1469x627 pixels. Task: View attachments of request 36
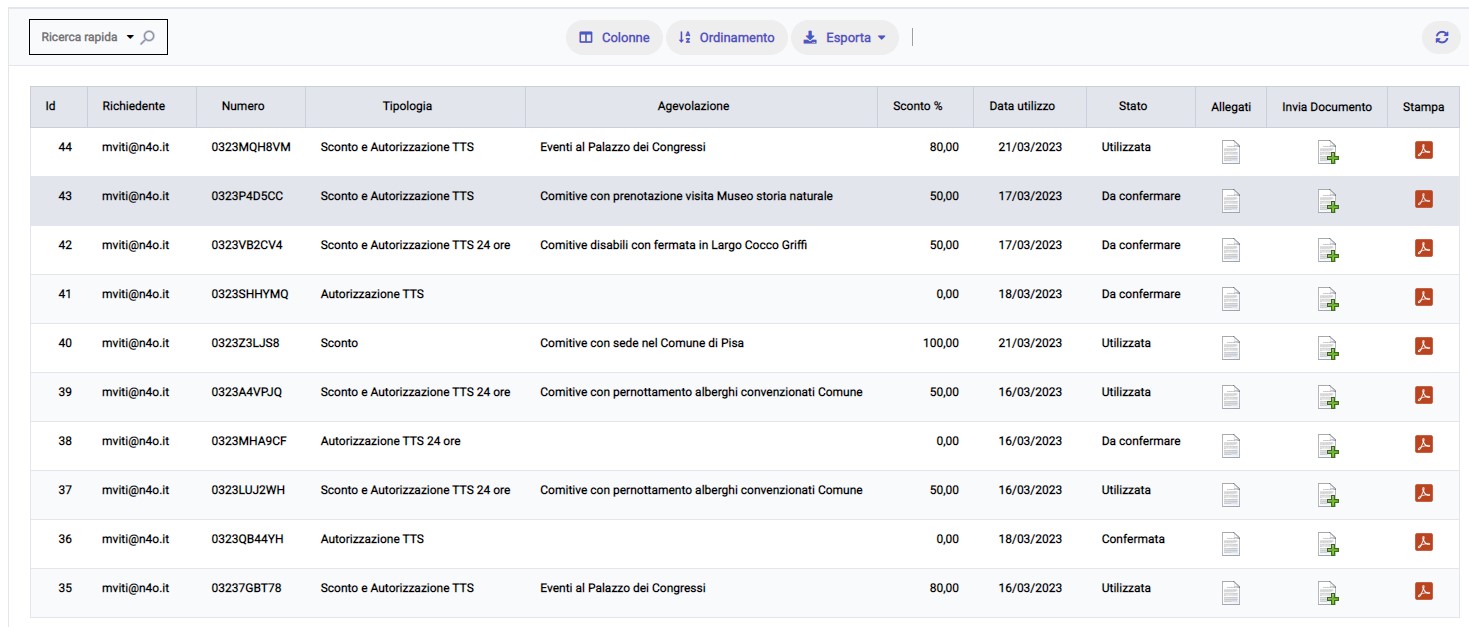[x=1231, y=543]
